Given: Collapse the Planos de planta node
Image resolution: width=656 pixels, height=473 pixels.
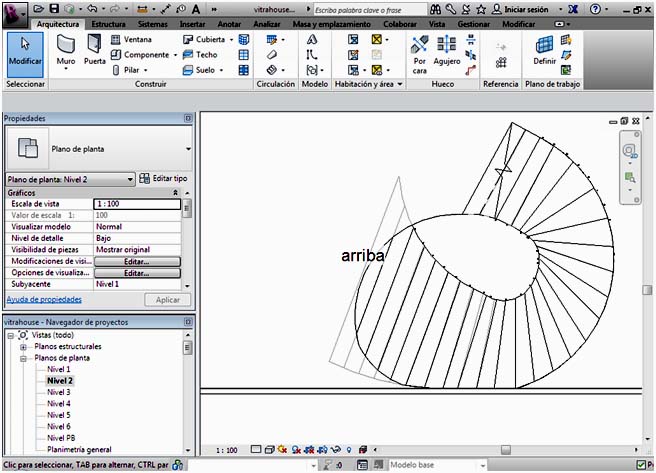Looking at the screenshot, I should click(x=25, y=357).
